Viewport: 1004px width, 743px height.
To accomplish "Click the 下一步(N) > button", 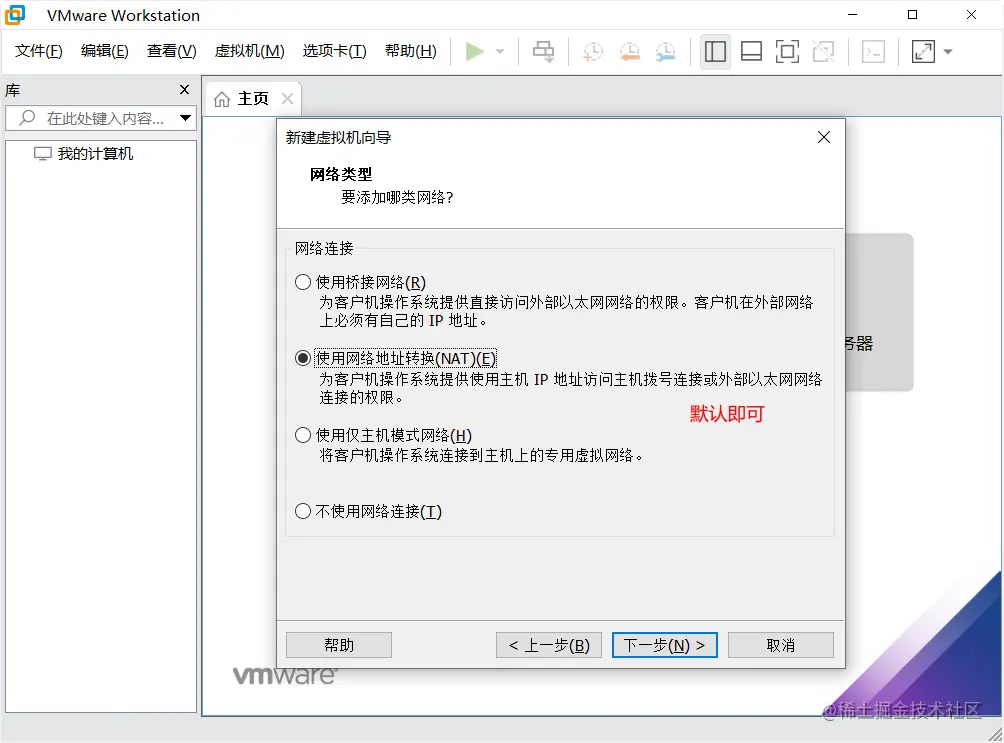I will tap(665, 645).
